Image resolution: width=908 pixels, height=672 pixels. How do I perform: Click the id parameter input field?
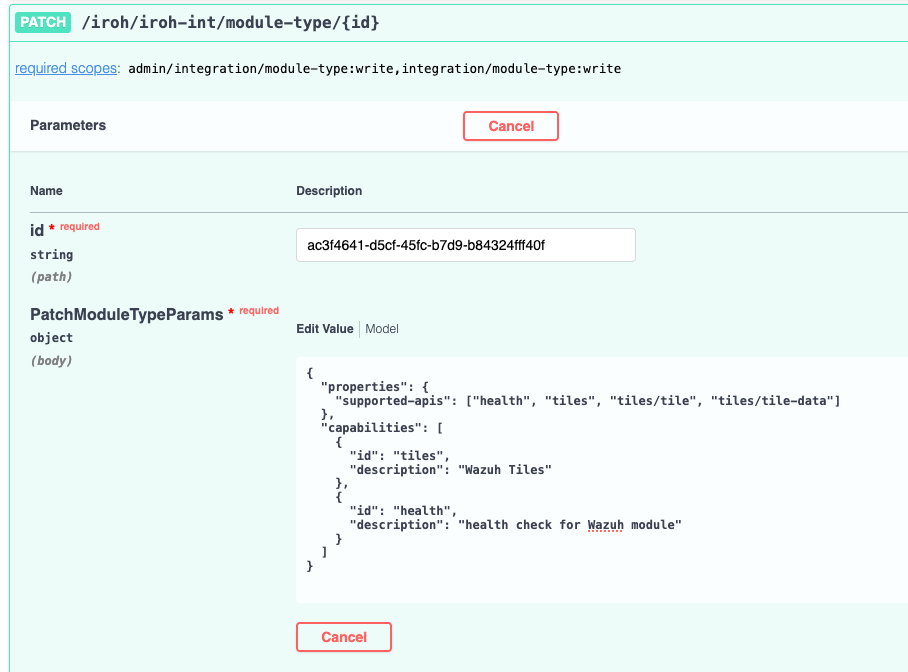(465, 245)
